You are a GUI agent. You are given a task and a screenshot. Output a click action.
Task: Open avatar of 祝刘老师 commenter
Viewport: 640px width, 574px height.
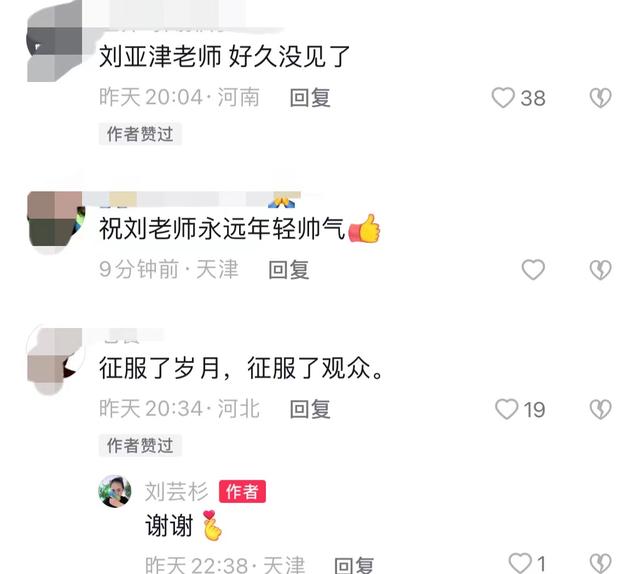[x=56, y=222]
